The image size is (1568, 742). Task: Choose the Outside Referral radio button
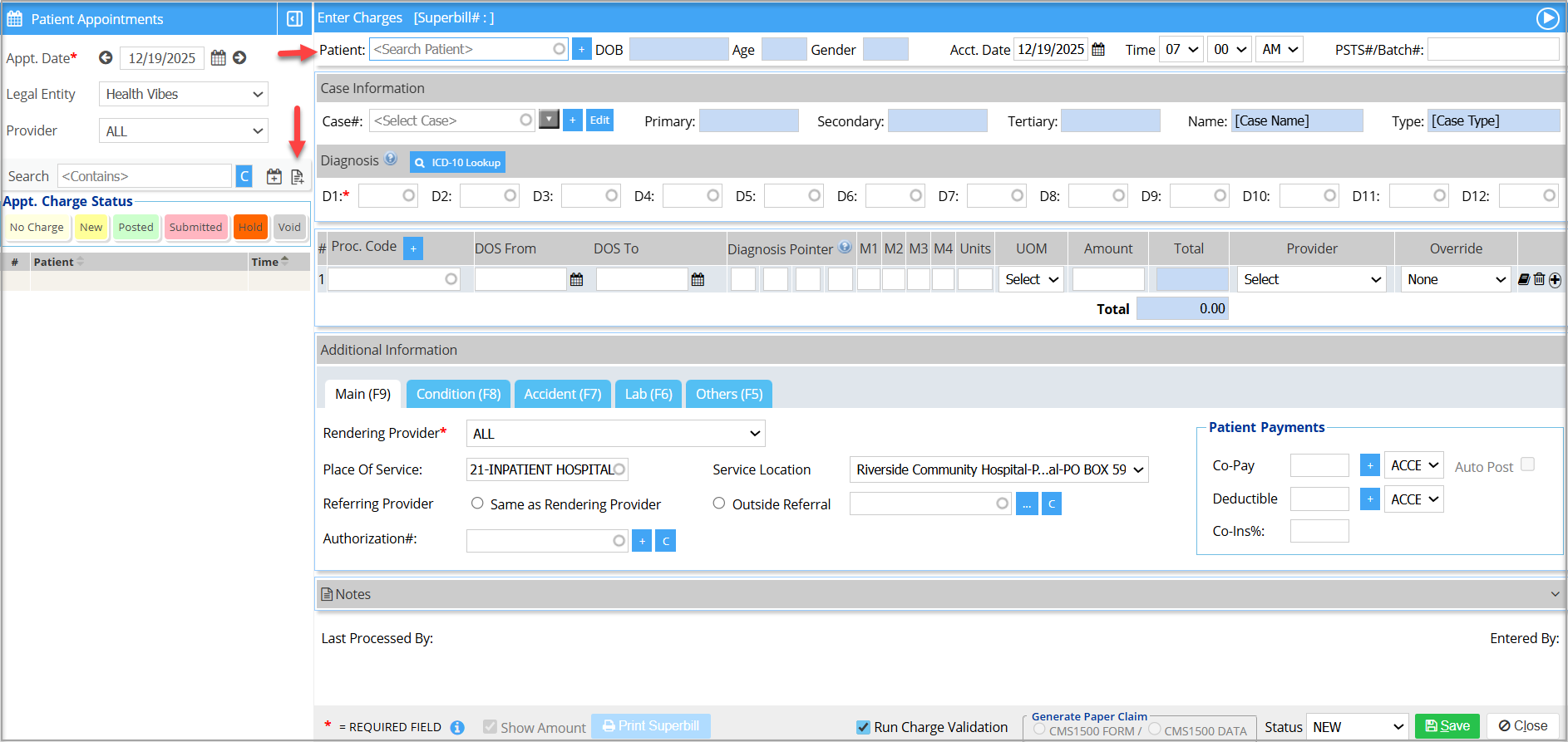(x=719, y=503)
